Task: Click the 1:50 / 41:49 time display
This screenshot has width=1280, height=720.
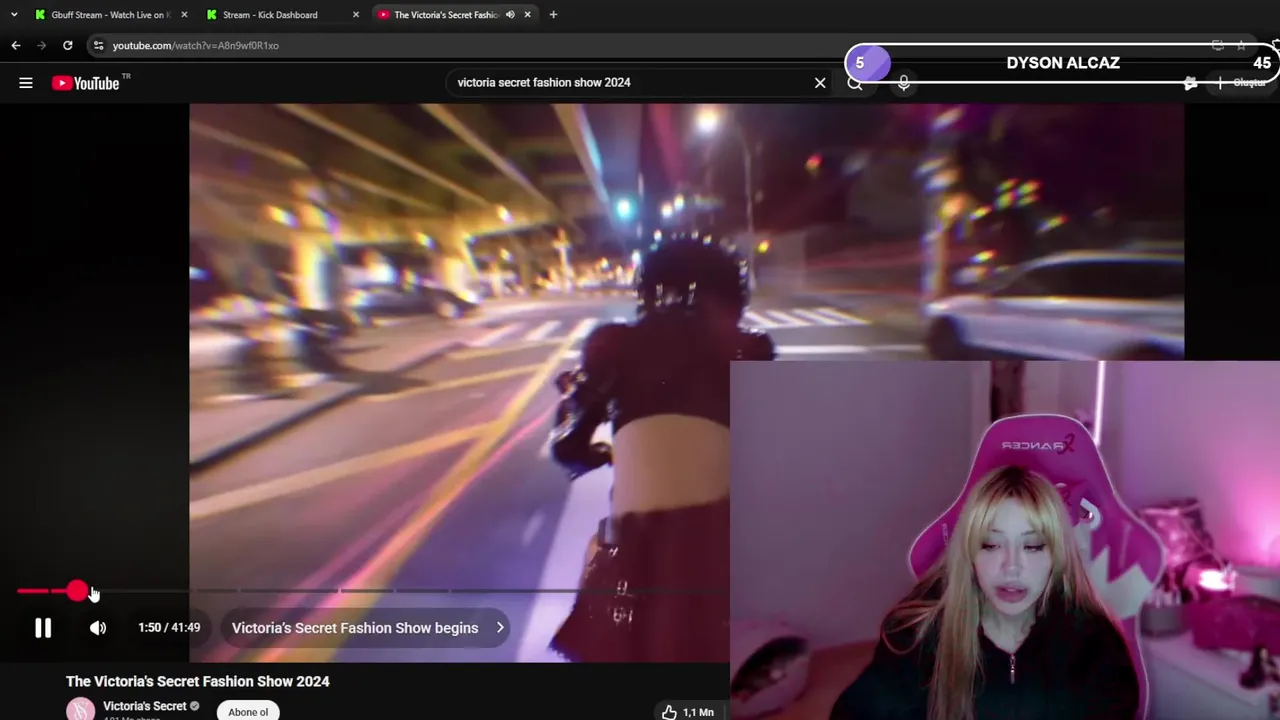Action: click(169, 628)
